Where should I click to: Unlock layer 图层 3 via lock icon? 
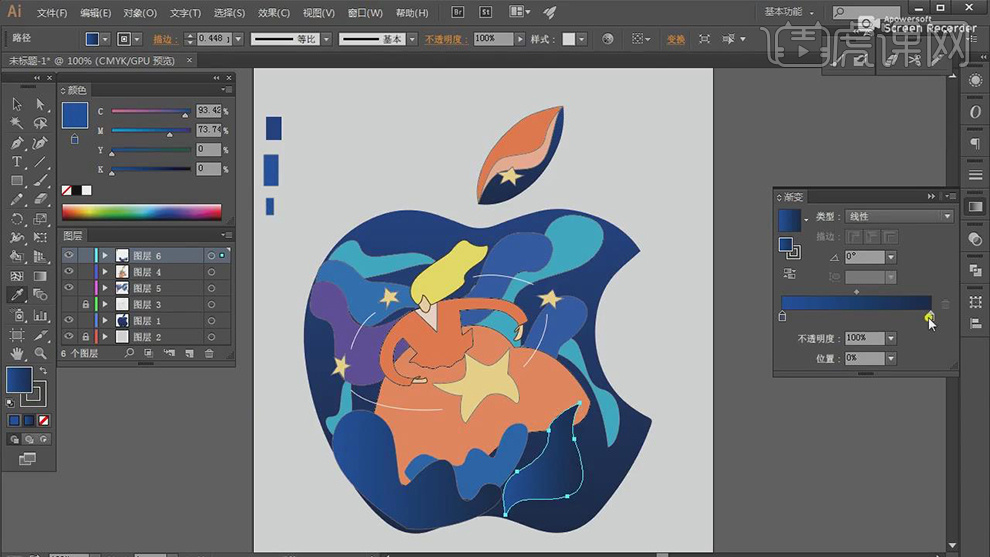[x=86, y=304]
